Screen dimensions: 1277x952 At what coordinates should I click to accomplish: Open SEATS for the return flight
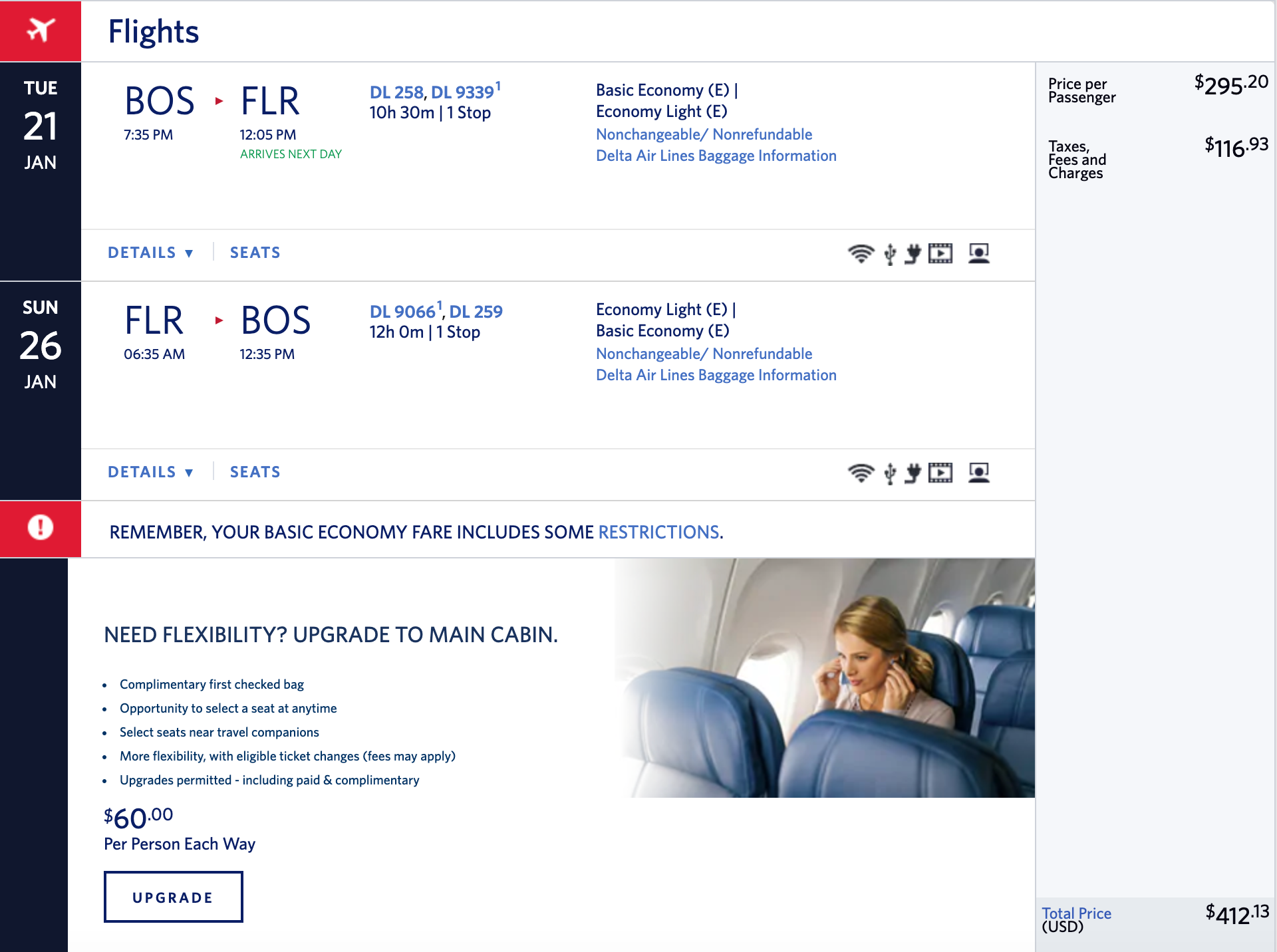[255, 472]
